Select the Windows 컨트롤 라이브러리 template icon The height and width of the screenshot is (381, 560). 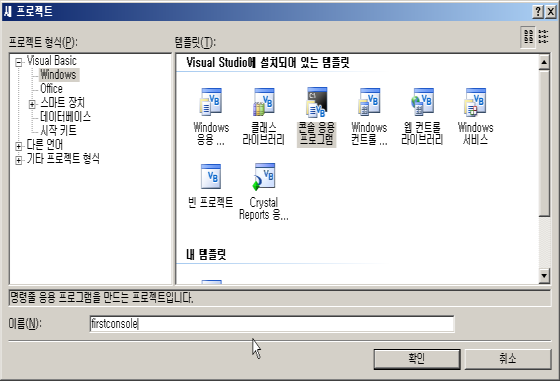tap(369, 102)
